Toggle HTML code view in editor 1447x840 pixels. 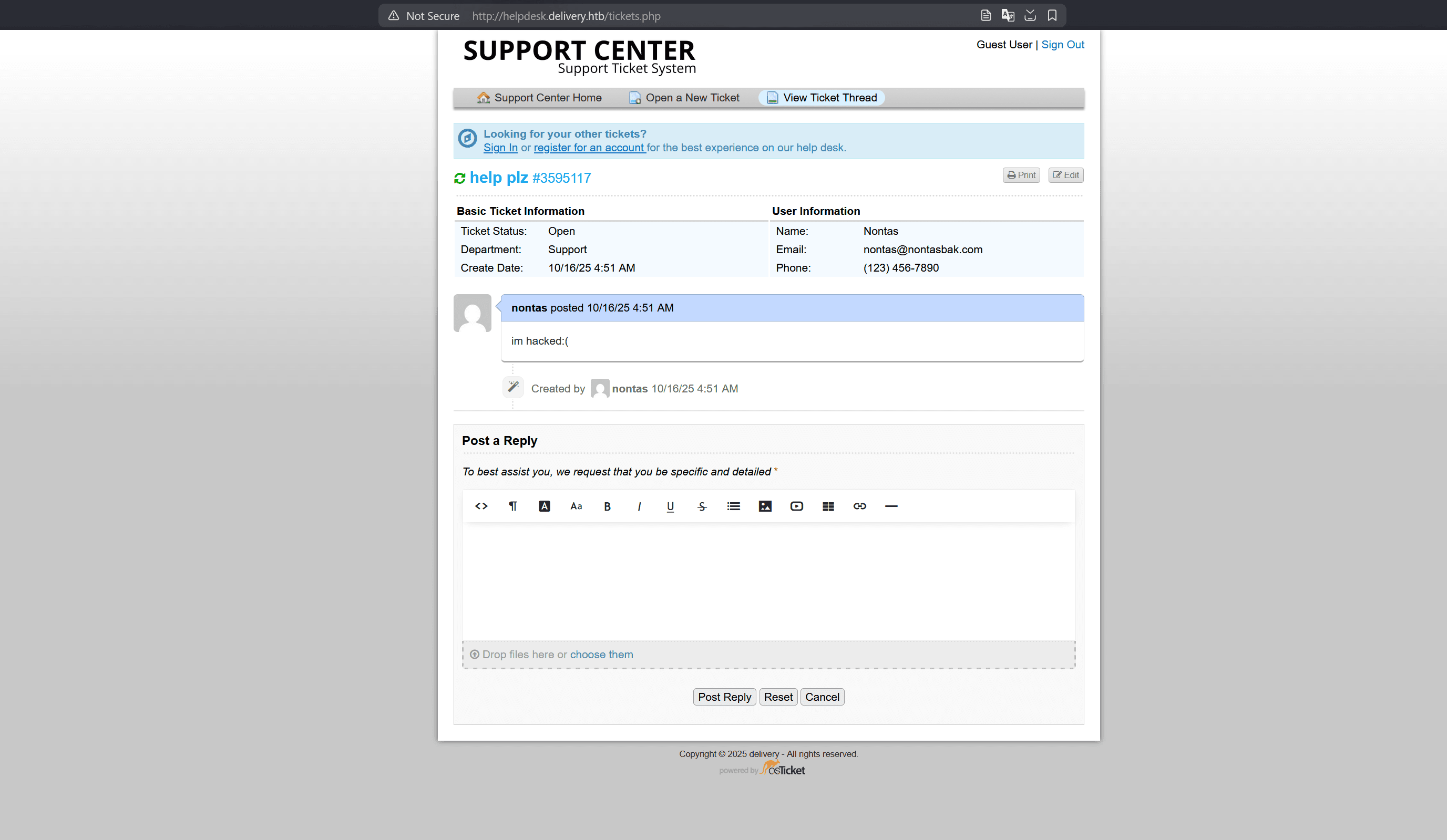(481, 506)
